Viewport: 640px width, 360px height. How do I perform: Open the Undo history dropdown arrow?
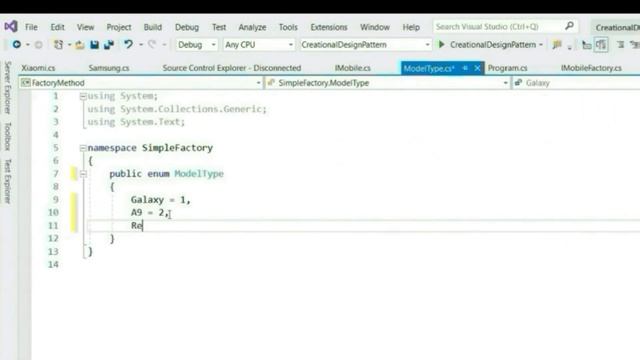tap(140, 44)
